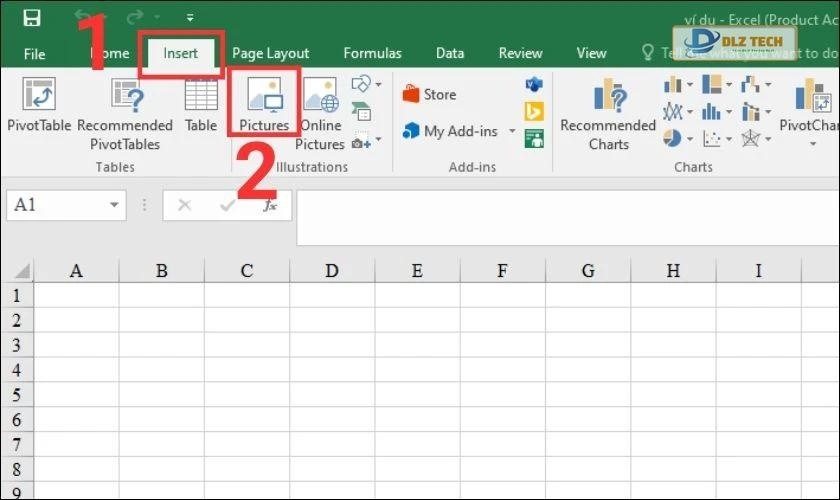Select cell E5

pyautogui.click(x=417, y=394)
